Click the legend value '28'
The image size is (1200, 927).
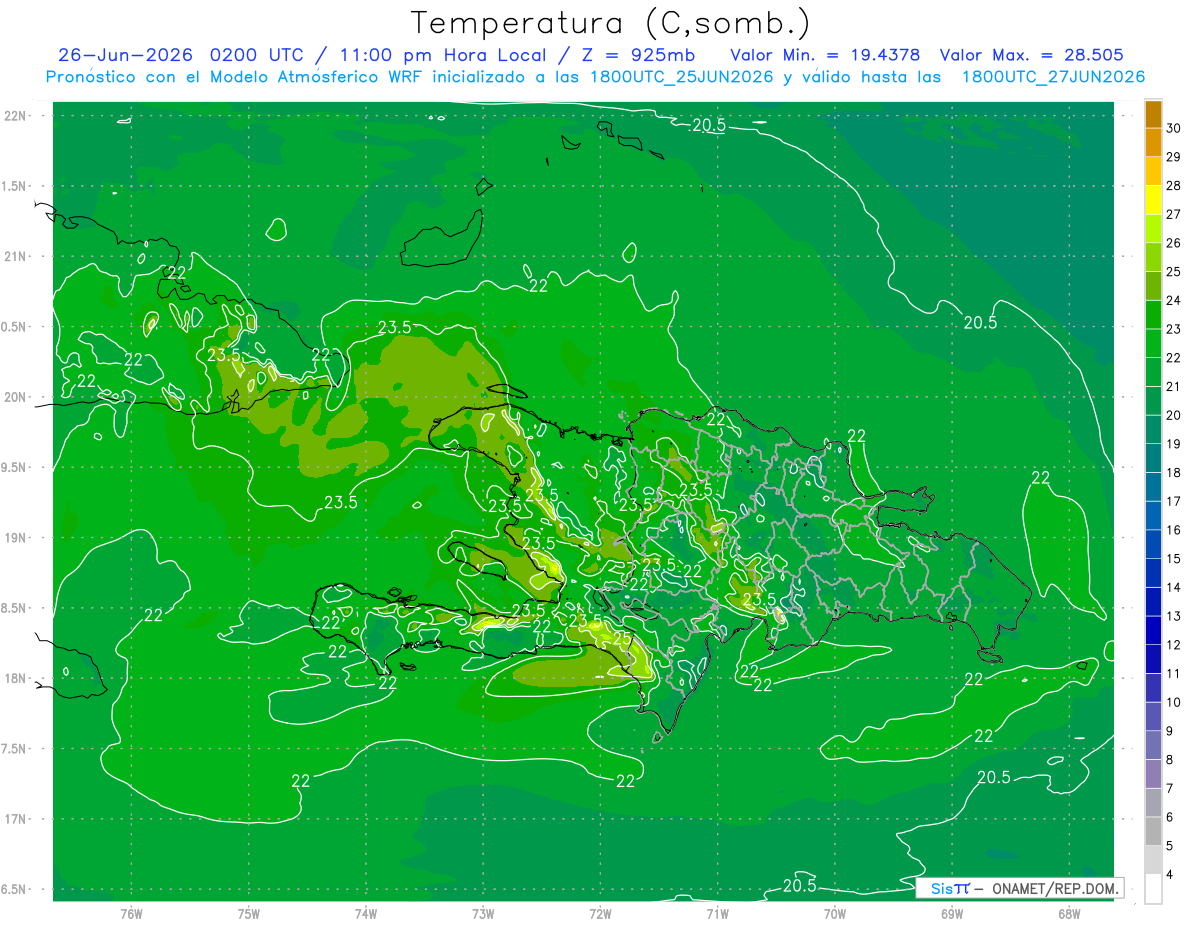point(1174,186)
